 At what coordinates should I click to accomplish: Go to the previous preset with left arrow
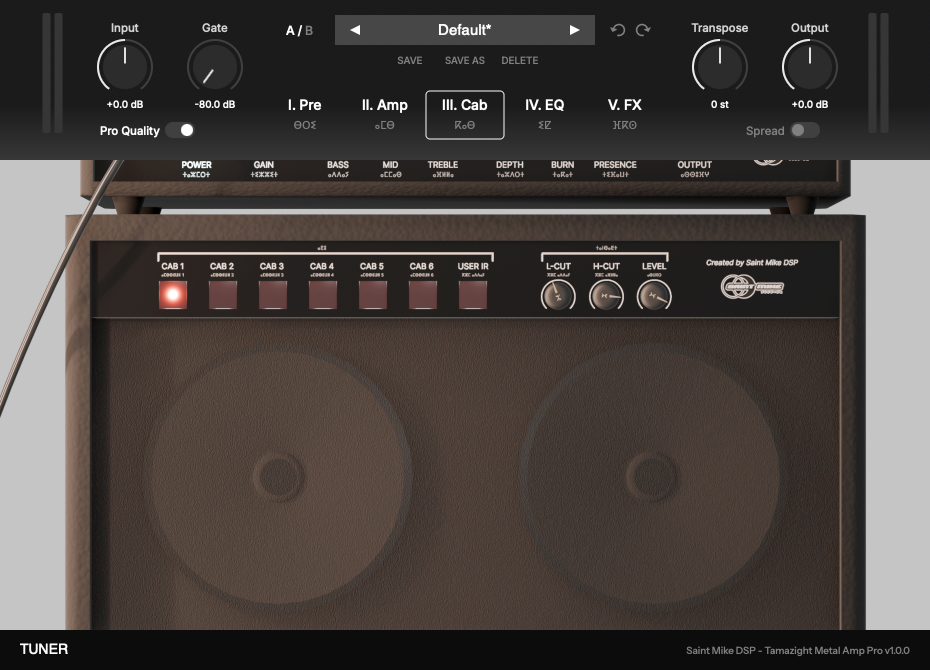(356, 30)
